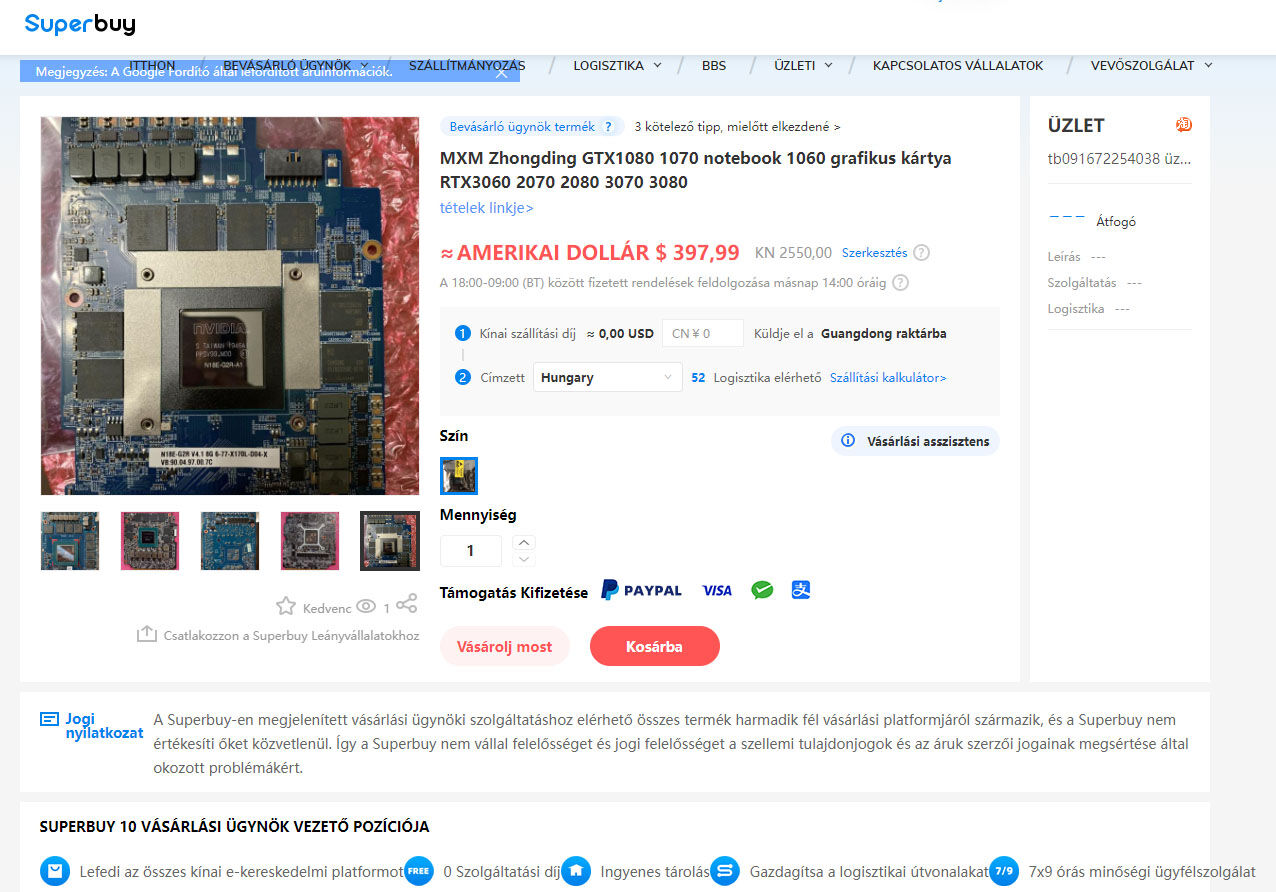The height and width of the screenshot is (892, 1276).
Task: Select the PayPal payment logo
Action: (x=641, y=590)
